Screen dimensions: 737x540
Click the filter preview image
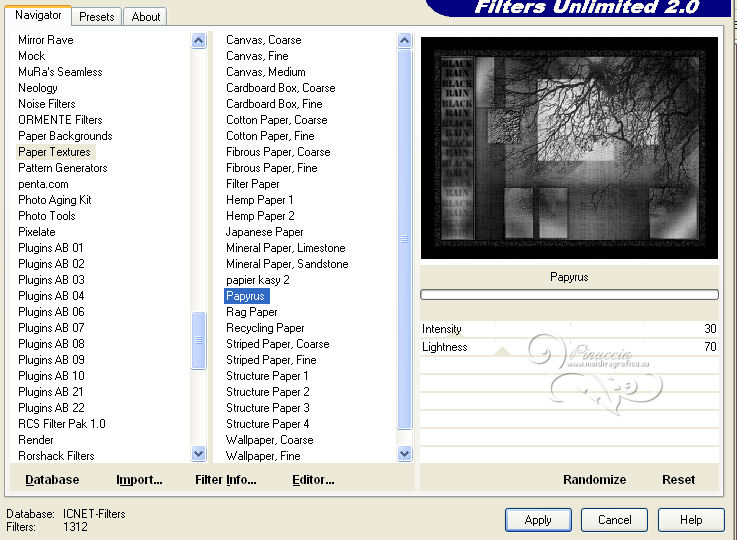(569, 148)
